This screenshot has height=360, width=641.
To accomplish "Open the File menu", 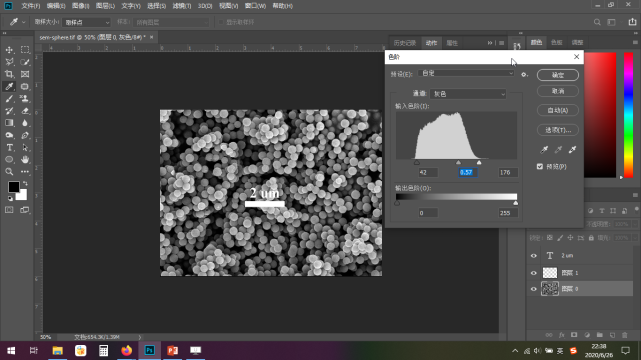I will (31, 6).
